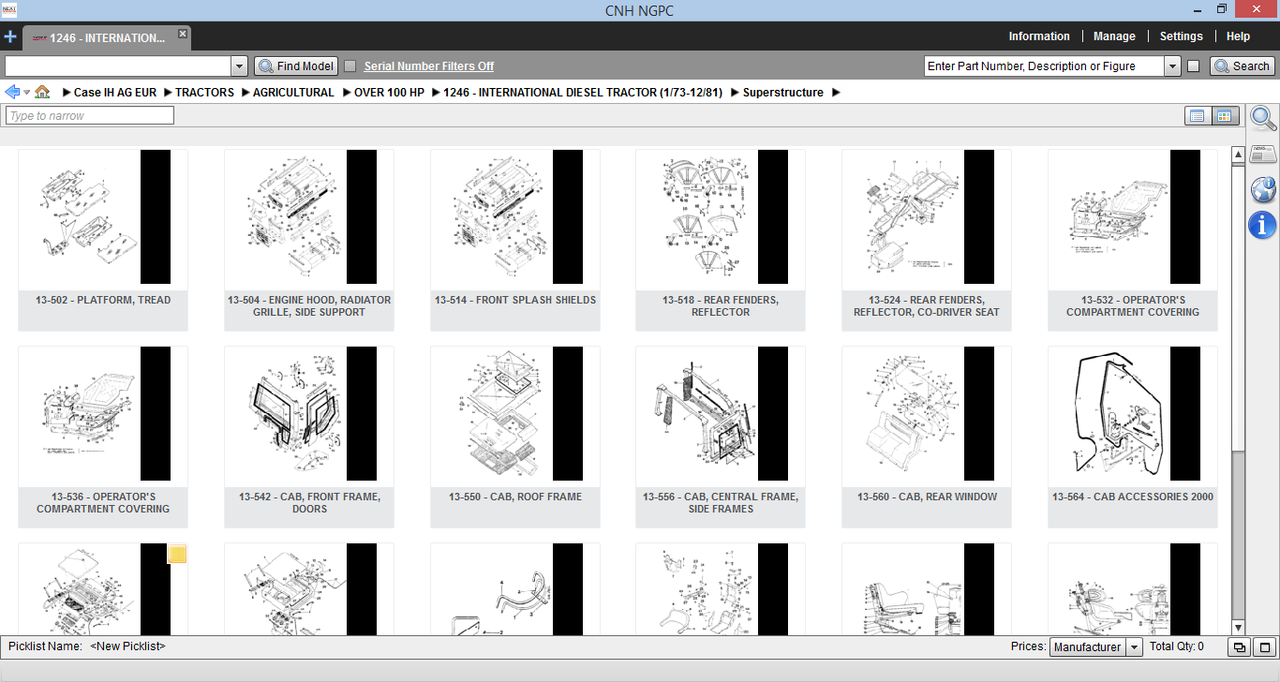Open 13-564 - CAB ACCESSORIES 2000 thumbnail
Screen dimensions: 1280x682
pyautogui.click(x=1133, y=436)
